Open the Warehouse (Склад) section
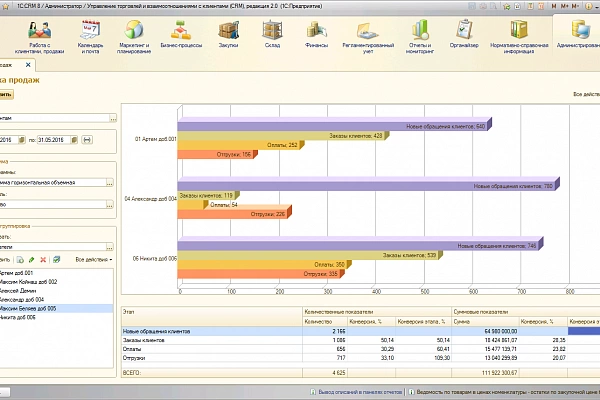 click(x=272, y=32)
